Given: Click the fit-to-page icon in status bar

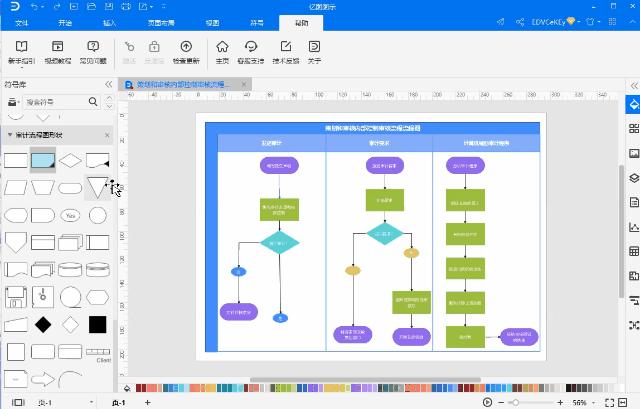Looking at the screenshot, I should pyautogui.click(x=609, y=402).
